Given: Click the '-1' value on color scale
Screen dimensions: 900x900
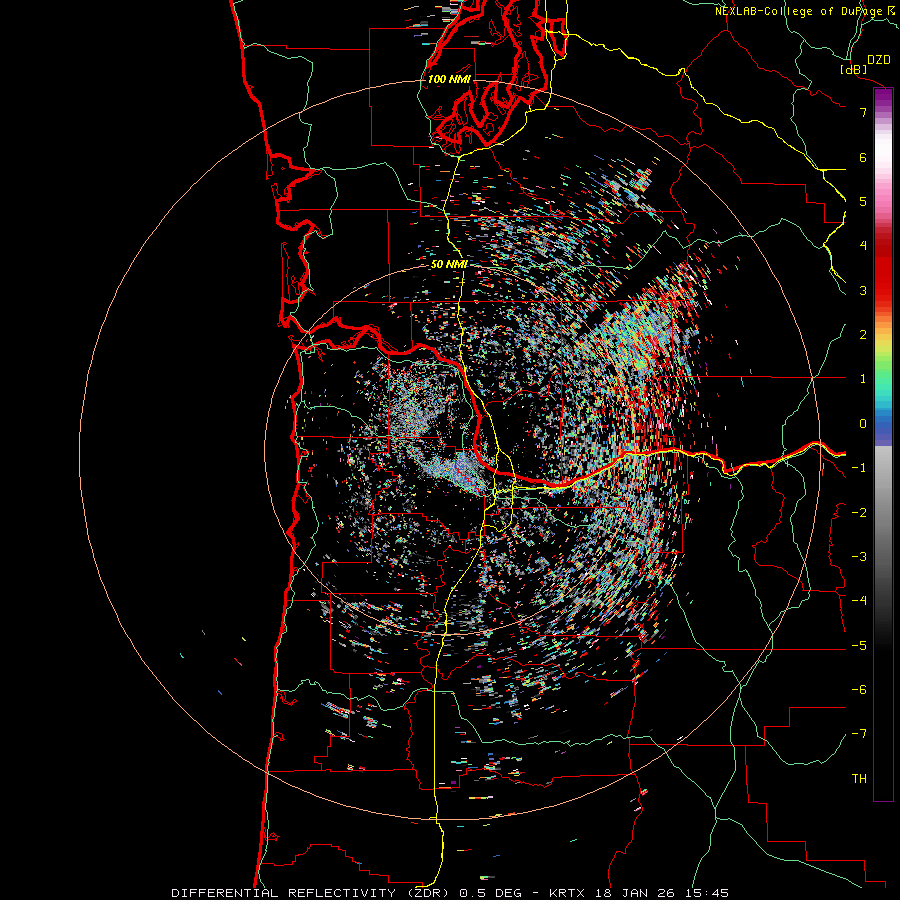Looking at the screenshot, I should [x=859, y=468].
